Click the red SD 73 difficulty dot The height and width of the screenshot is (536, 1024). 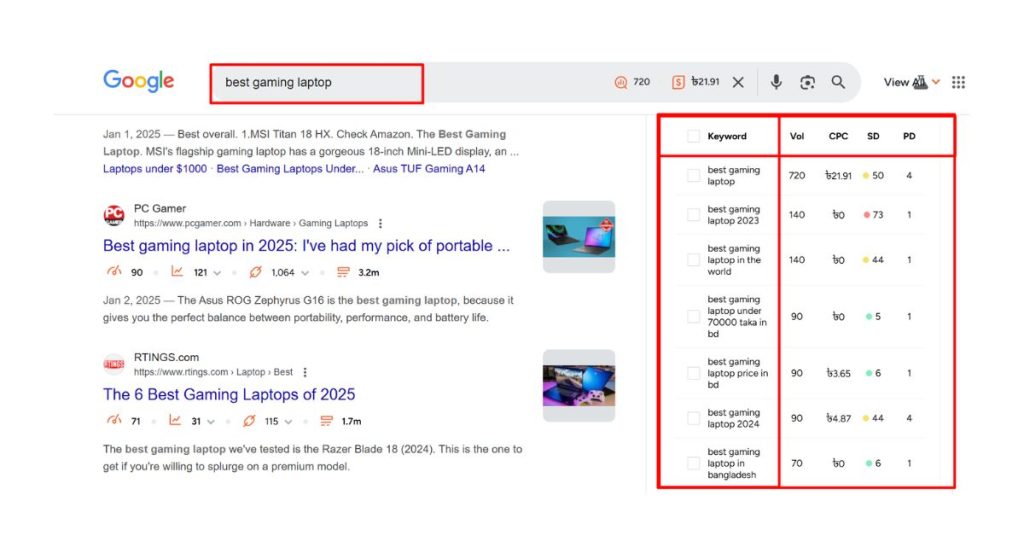pos(867,215)
